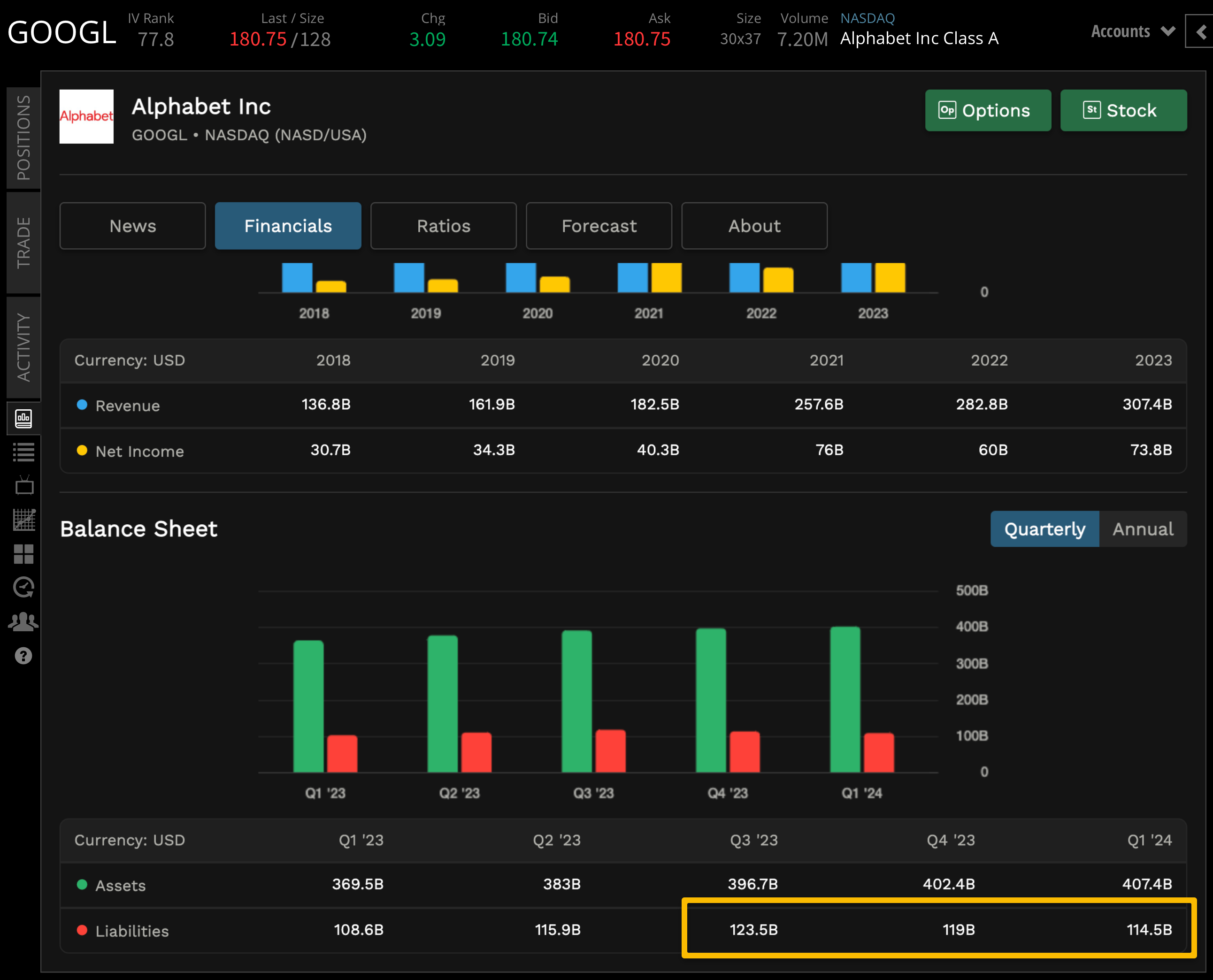Select the history clock icon
The image size is (1213, 980).
[x=23, y=587]
